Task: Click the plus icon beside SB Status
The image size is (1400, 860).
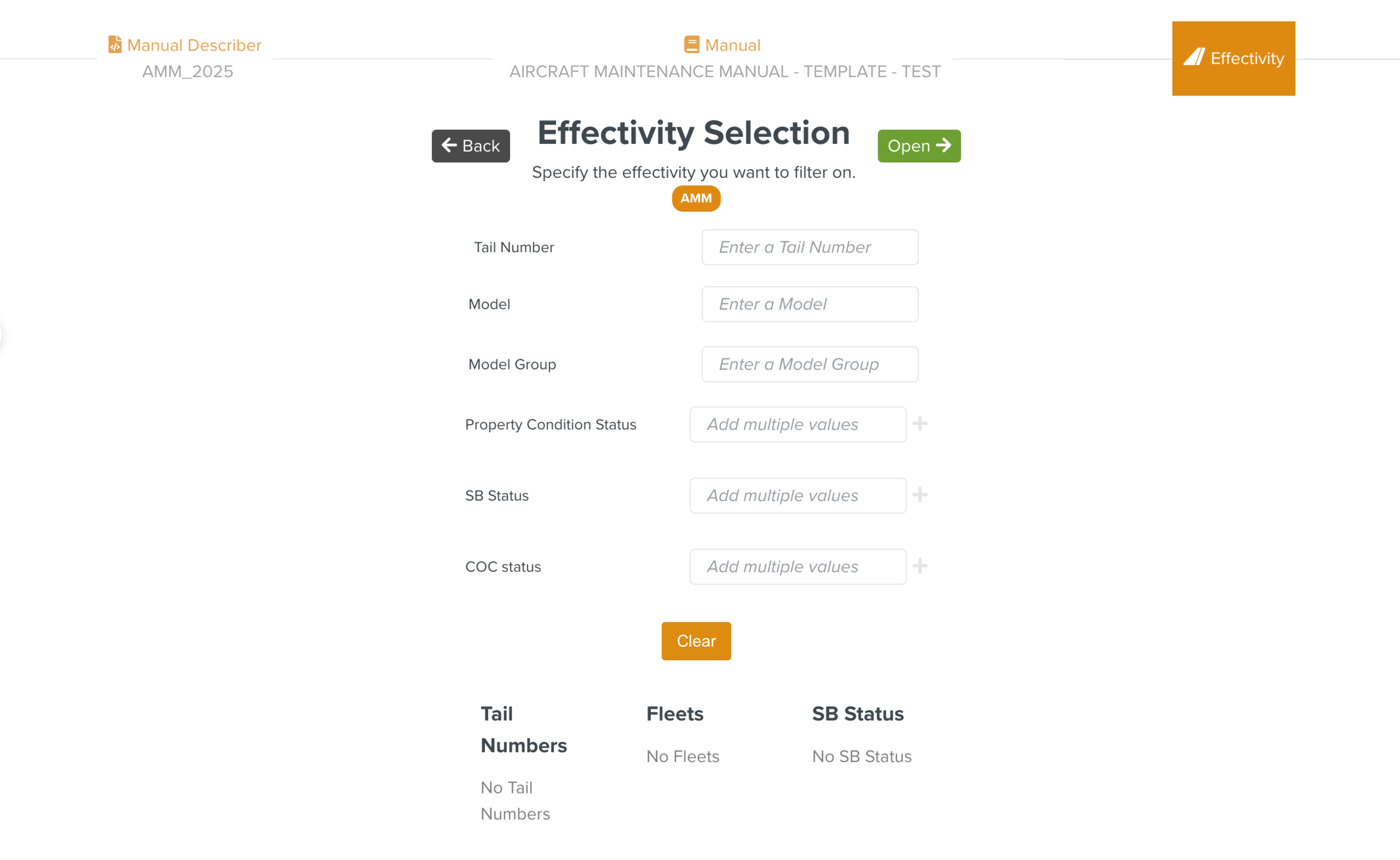Action: (920, 495)
